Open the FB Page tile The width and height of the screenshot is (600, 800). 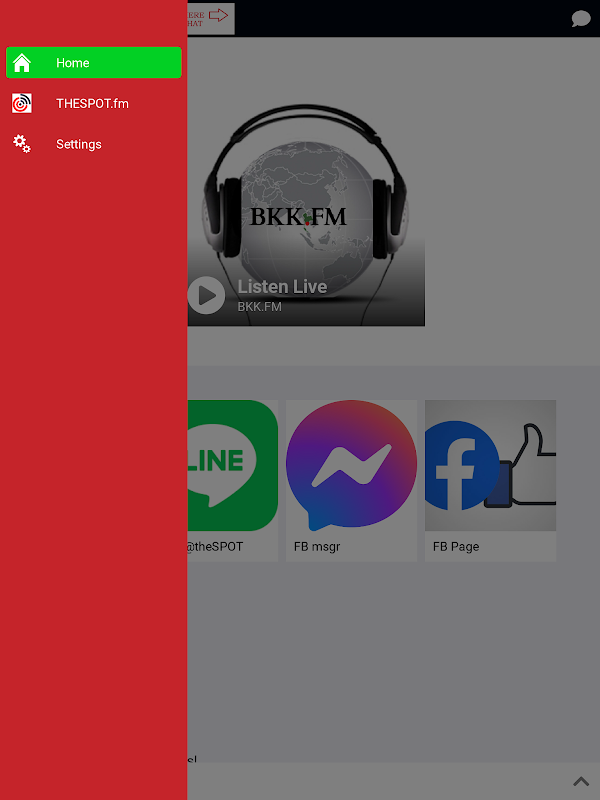490,481
